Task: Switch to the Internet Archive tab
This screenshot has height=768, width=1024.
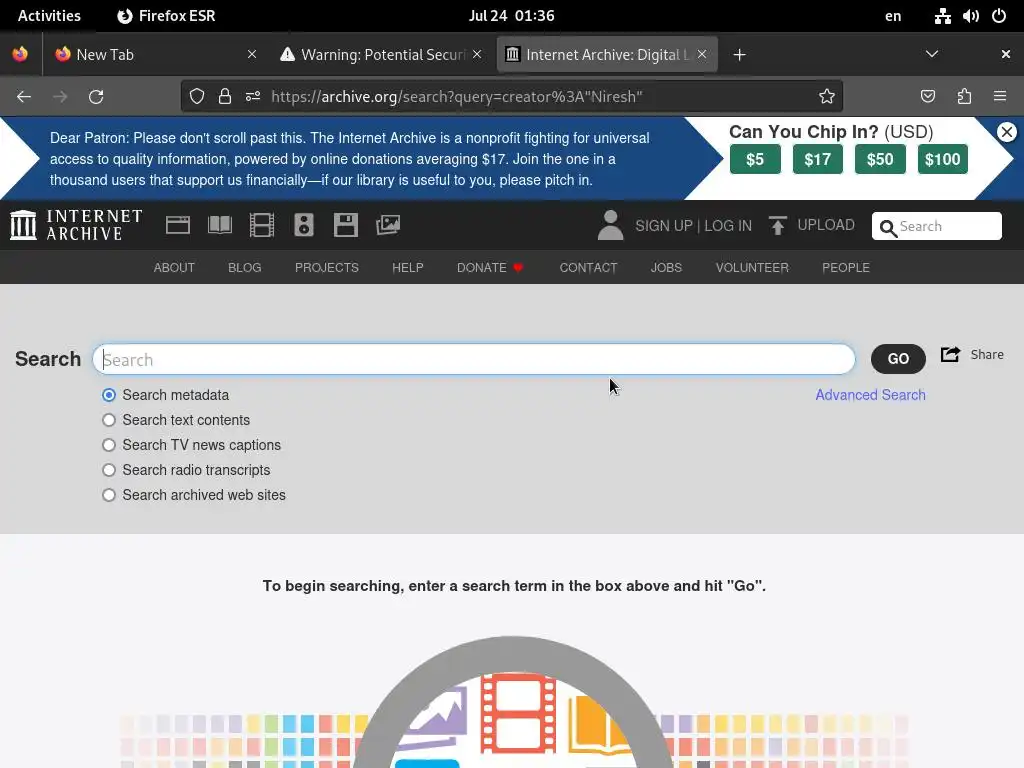Action: 607,55
